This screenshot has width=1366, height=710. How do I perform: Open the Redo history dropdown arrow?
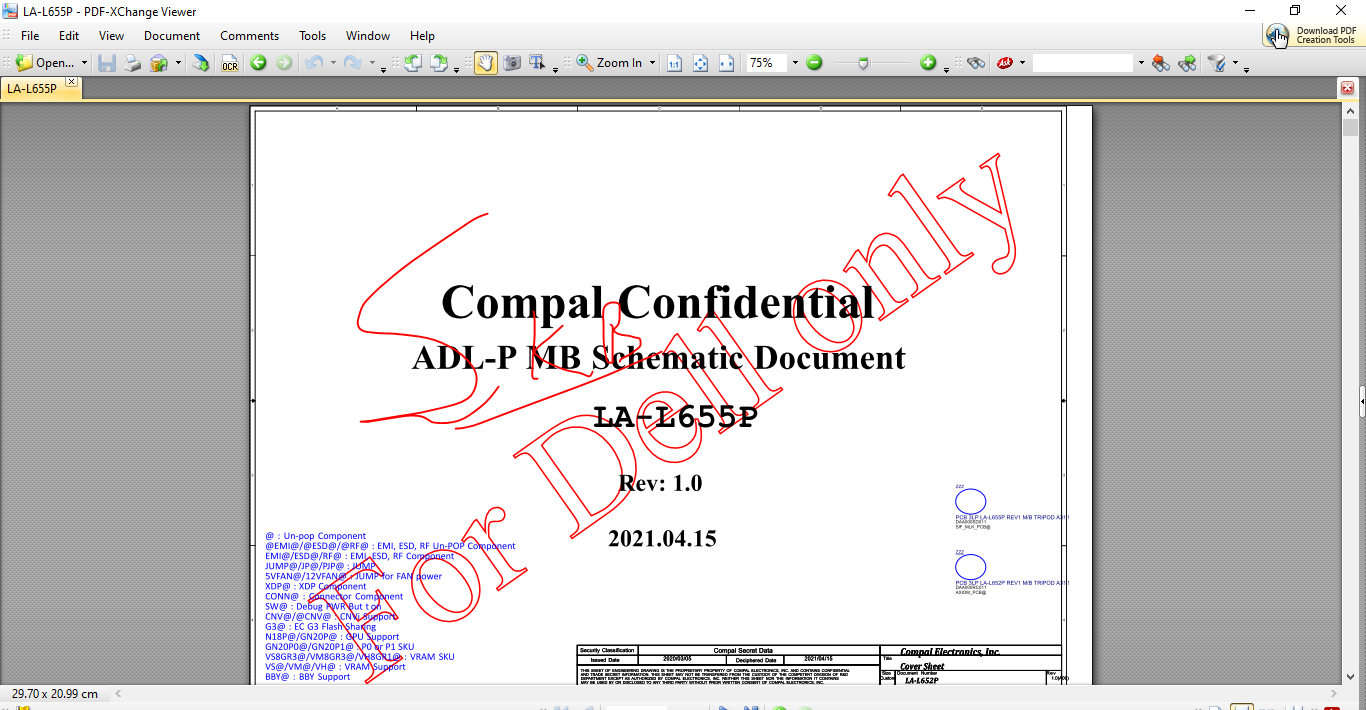click(x=372, y=63)
